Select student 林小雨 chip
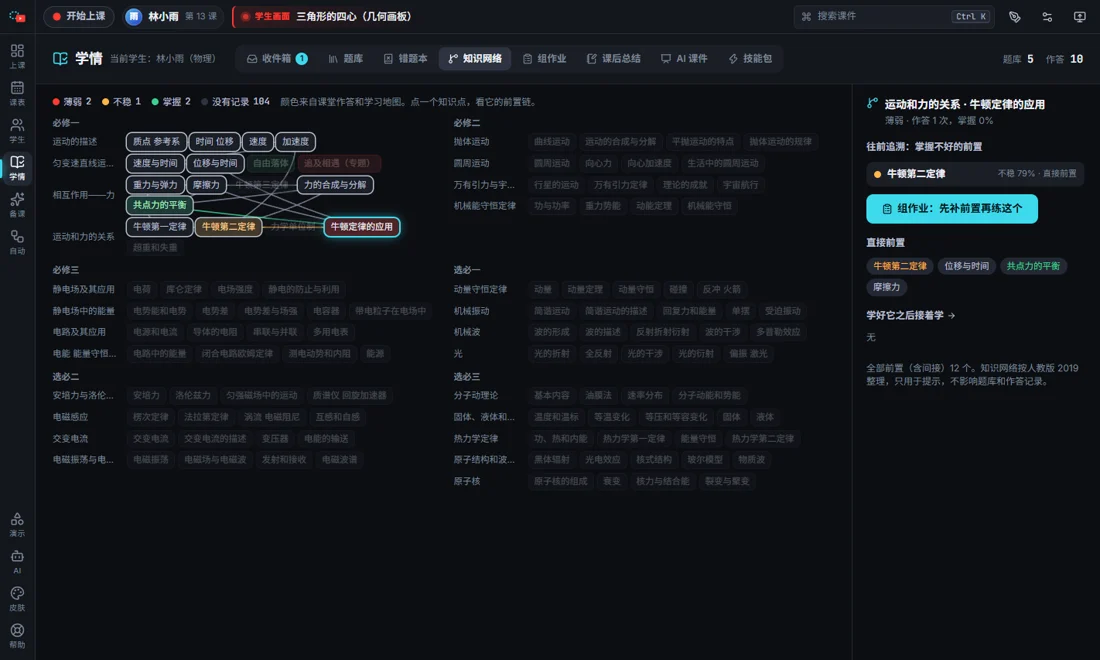Viewport: 1100px width, 660px height. pyautogui.click(x=173, y=16)
